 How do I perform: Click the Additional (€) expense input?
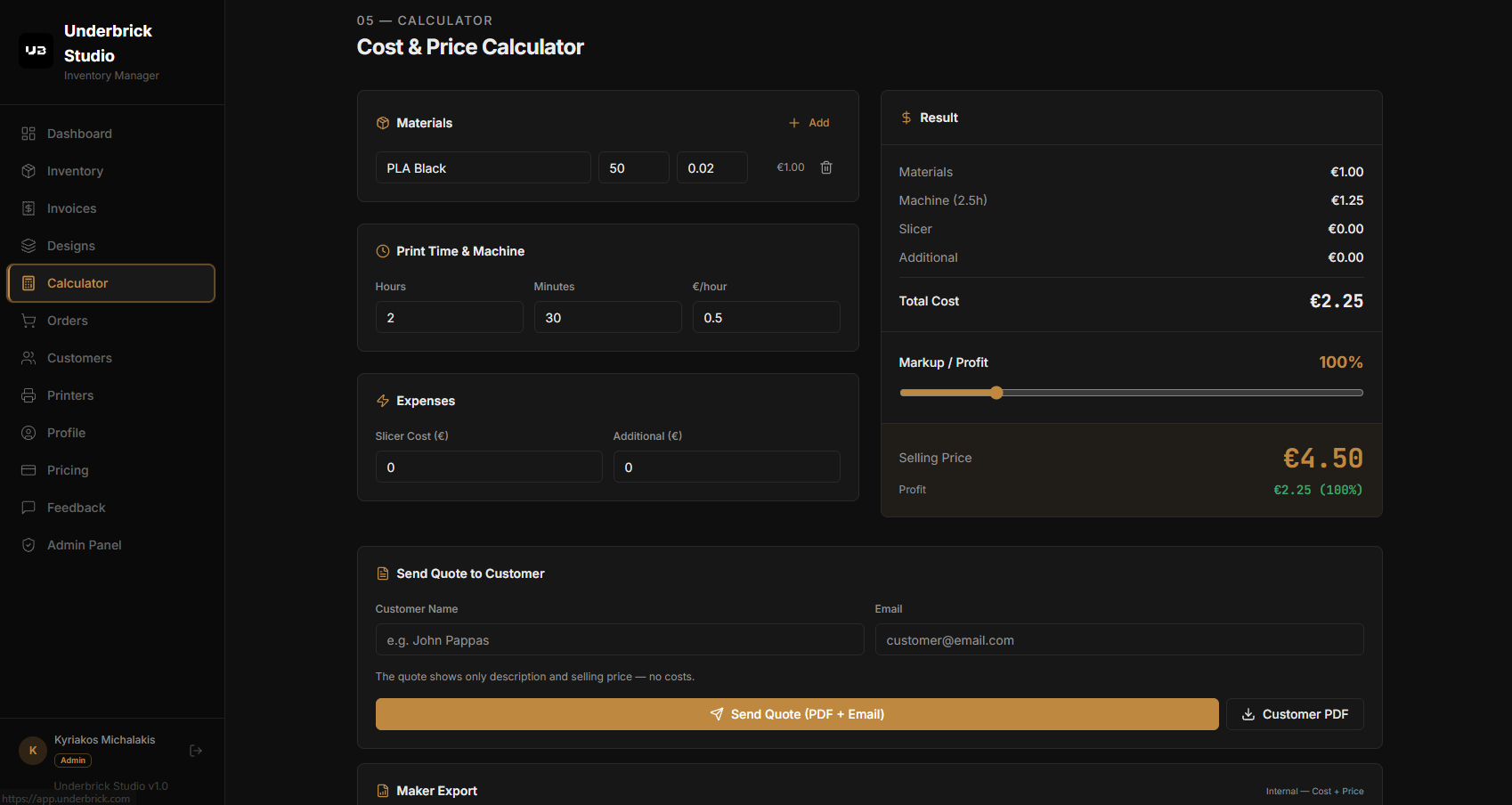tap(727, 467)
